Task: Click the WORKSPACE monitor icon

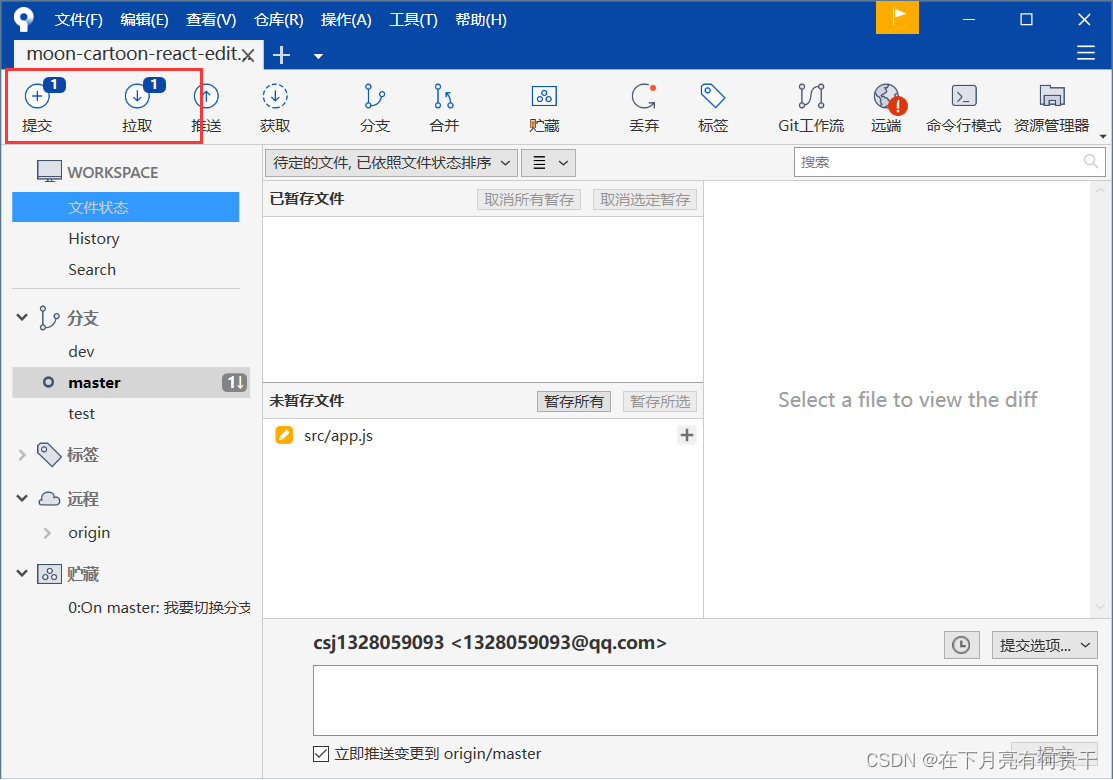Action: click(49, 171)
